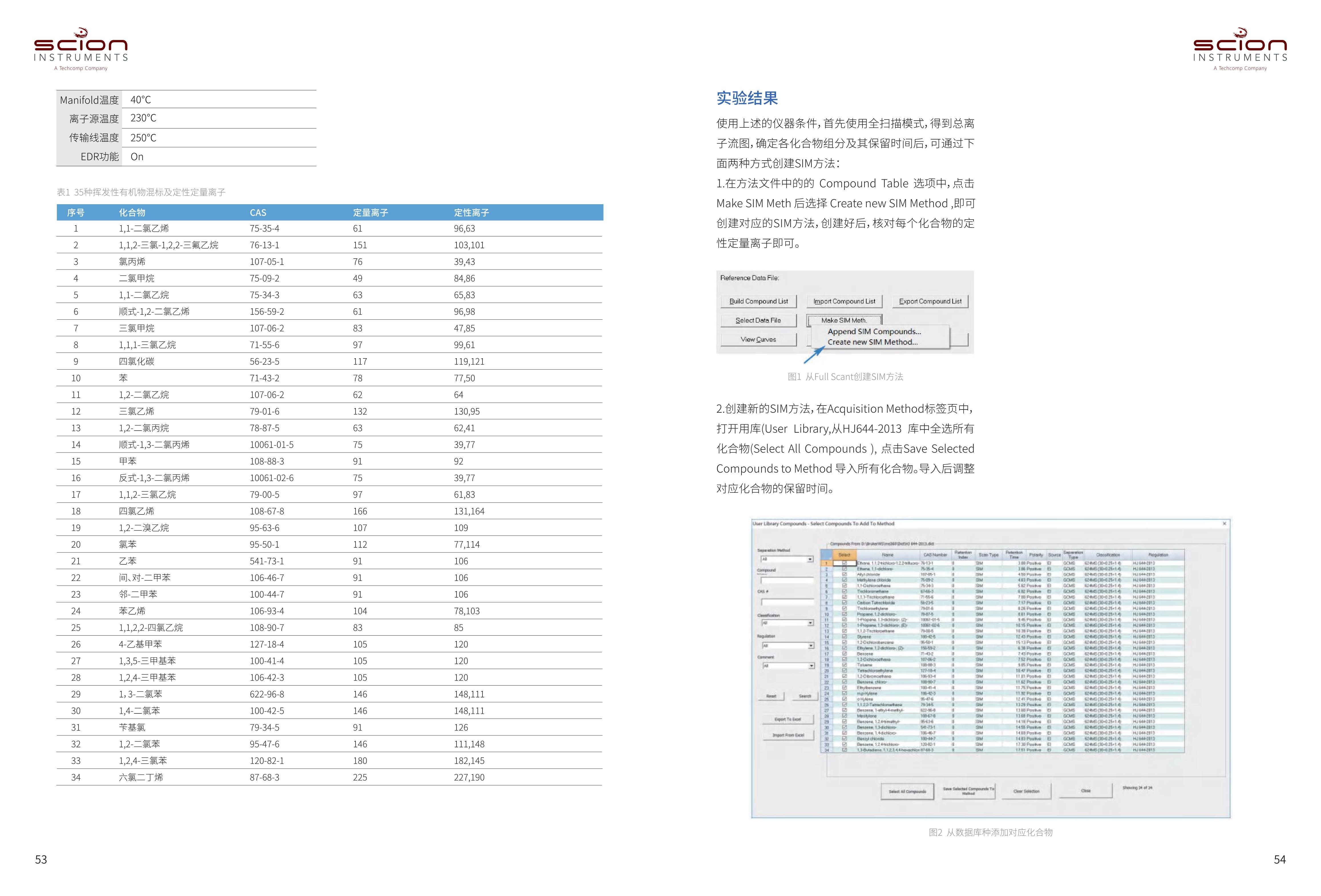
Task: Click the 定量离子 table column header
Action: coord(371,212)
